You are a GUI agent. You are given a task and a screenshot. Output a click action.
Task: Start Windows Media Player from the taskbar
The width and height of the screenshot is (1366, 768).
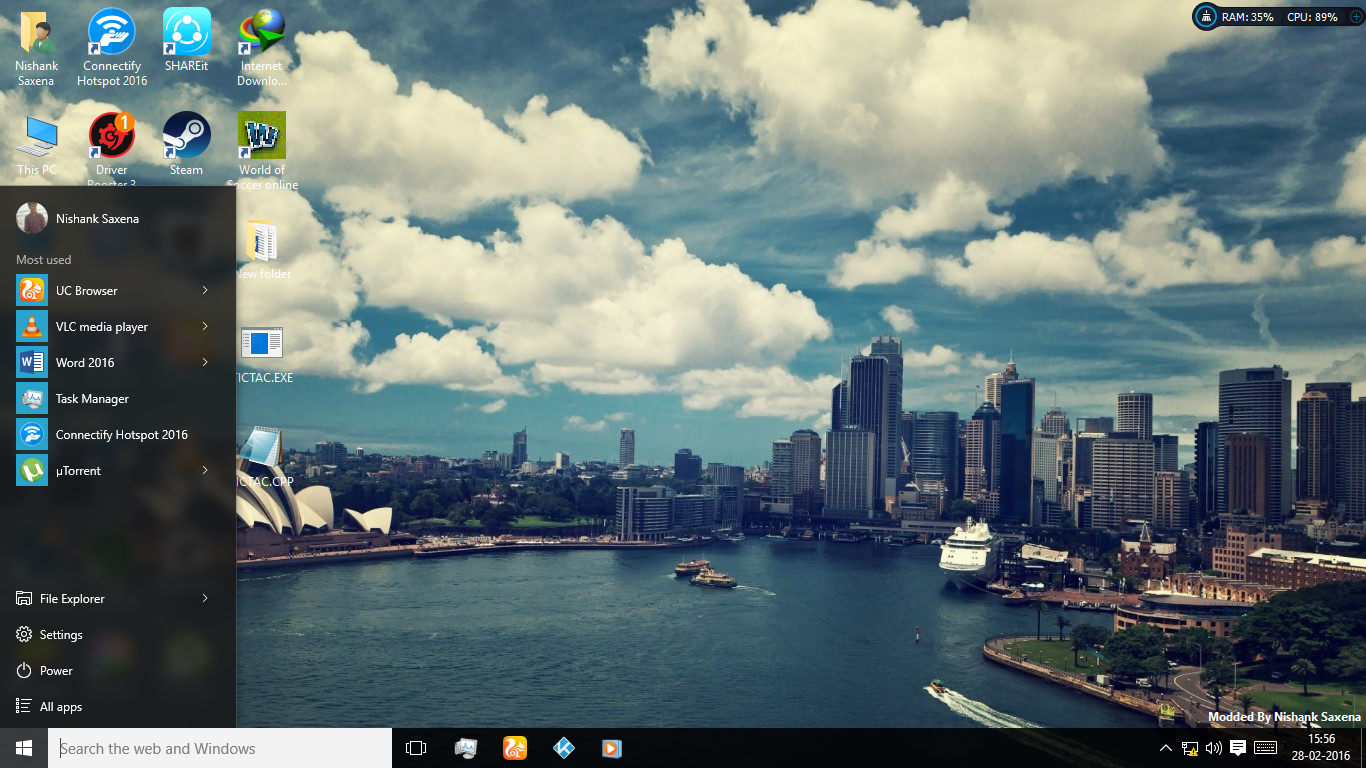tap(611, 747)
